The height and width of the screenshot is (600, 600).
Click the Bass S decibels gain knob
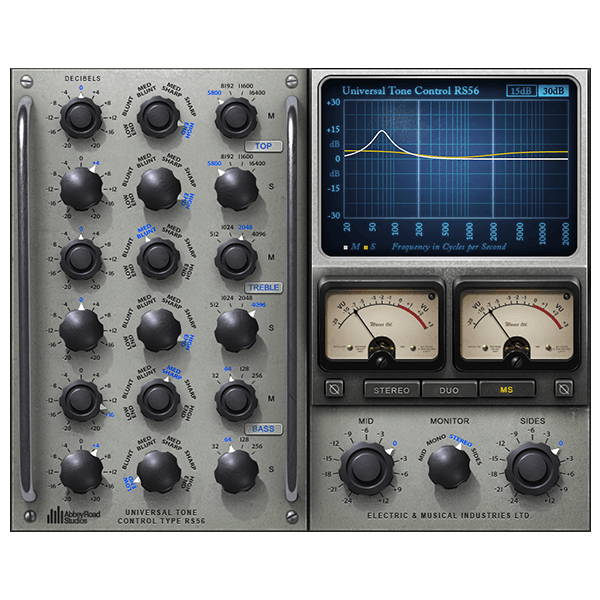[81, 471]
